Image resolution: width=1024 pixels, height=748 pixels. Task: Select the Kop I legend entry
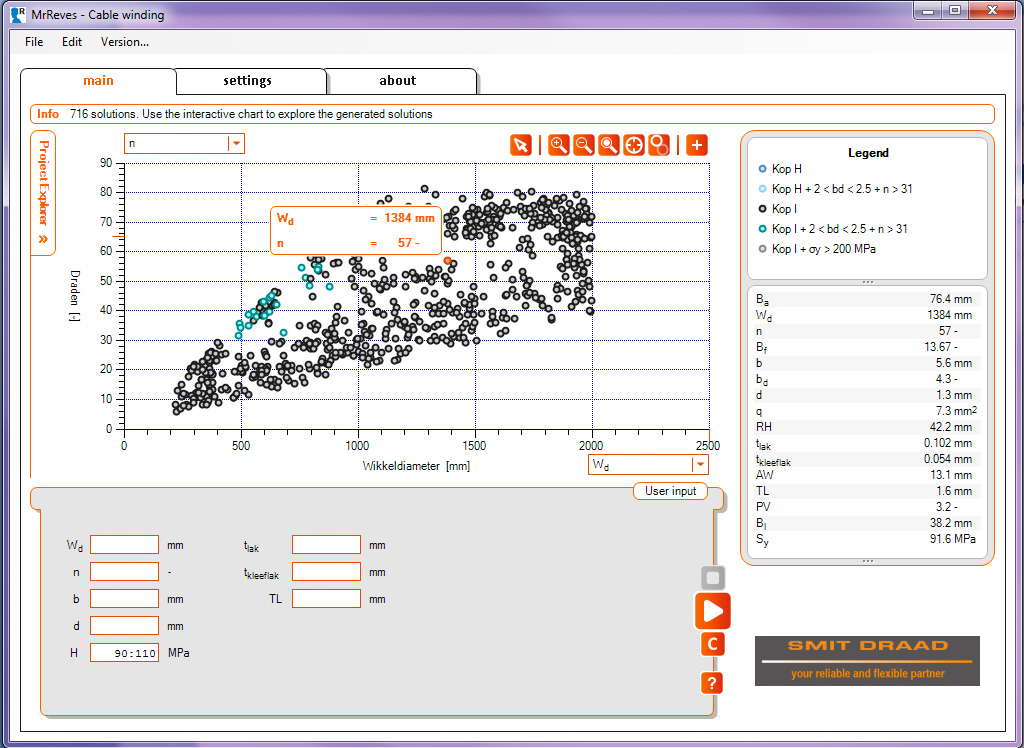(778, 209)
